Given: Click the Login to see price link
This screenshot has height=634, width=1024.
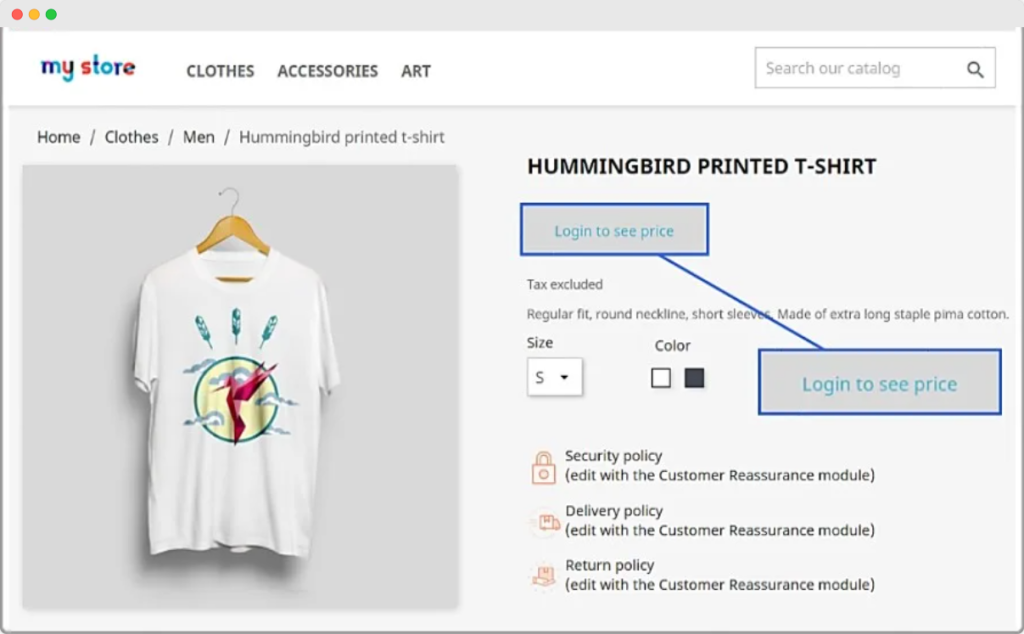Looking at the screenshot, I should pyautogui.click(x=614, y=231).
